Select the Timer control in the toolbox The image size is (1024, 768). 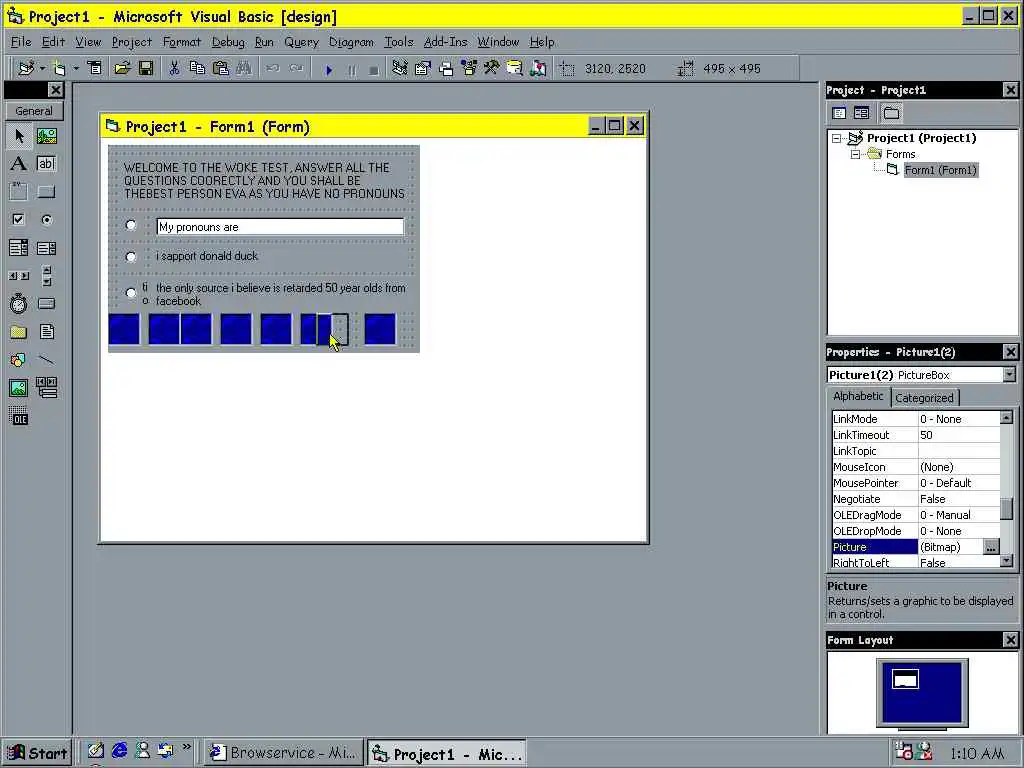click(x=19, y=304)
